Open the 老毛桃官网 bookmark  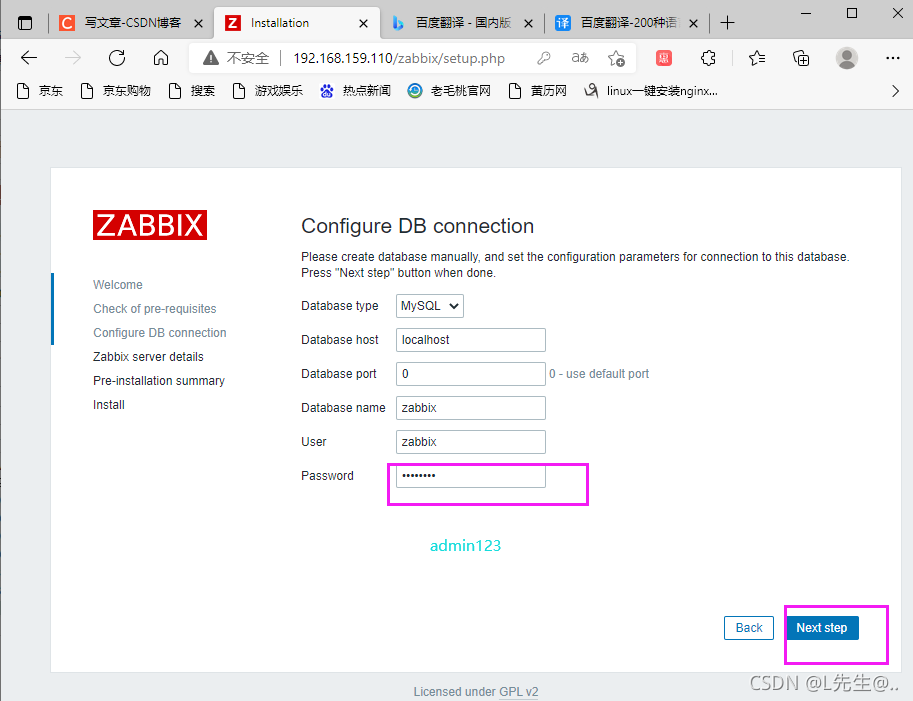pyautogui.click(x=449, y=91)
